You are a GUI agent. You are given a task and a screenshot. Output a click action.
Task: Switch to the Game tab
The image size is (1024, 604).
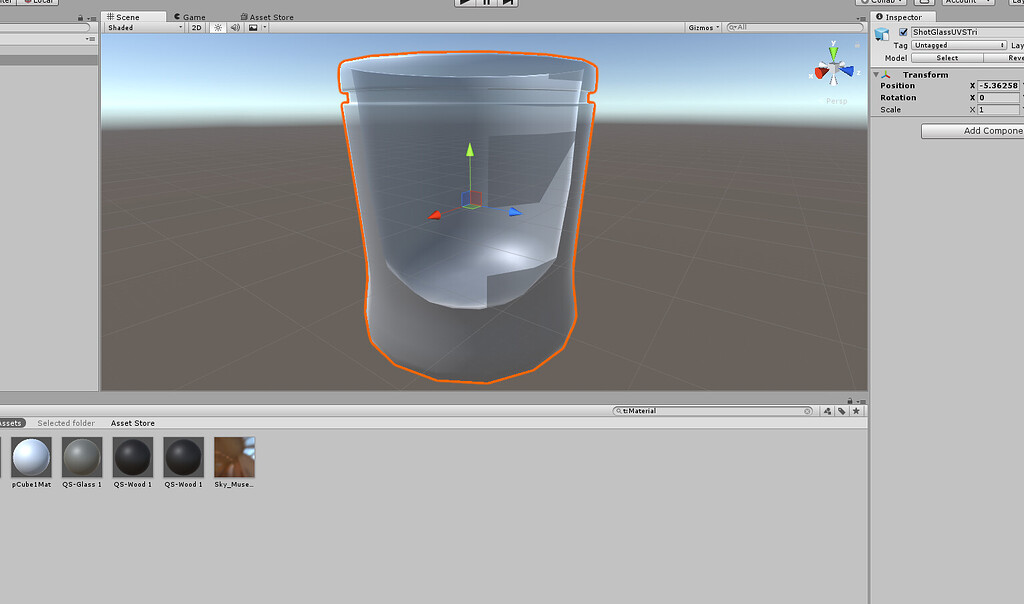(190, 16)
